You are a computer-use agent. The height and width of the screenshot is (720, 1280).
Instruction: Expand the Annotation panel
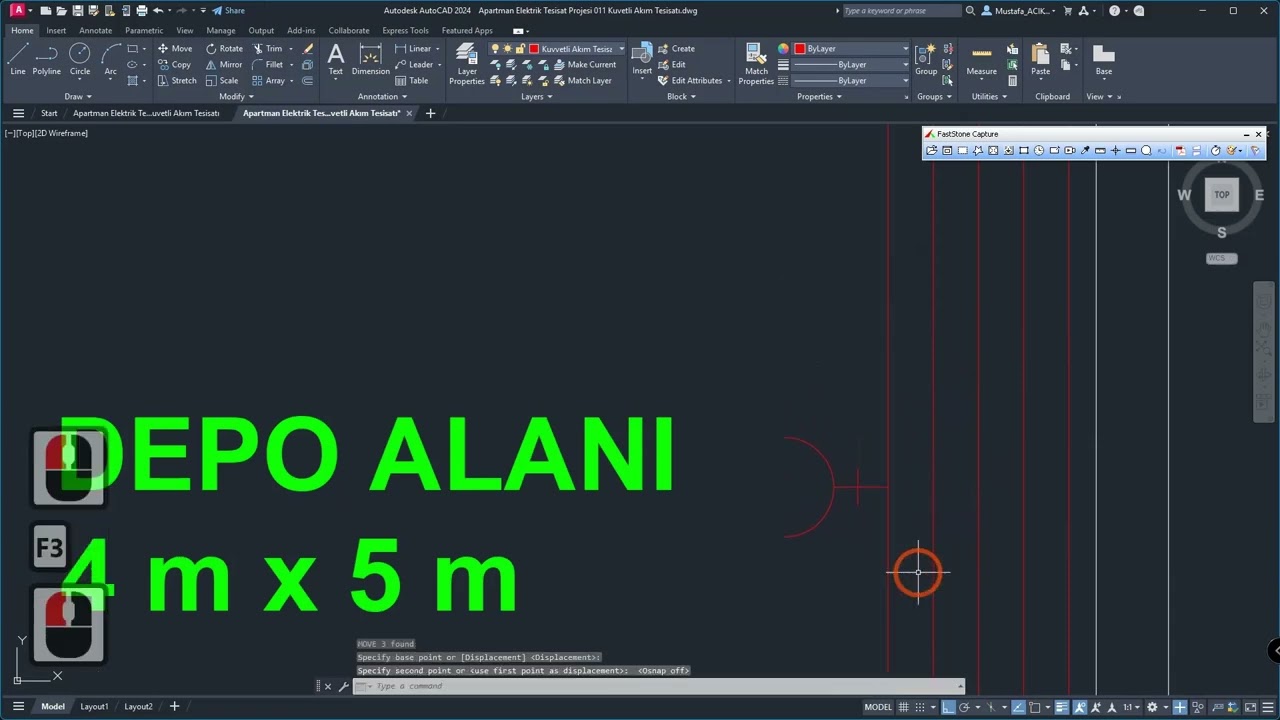point(382,97)
